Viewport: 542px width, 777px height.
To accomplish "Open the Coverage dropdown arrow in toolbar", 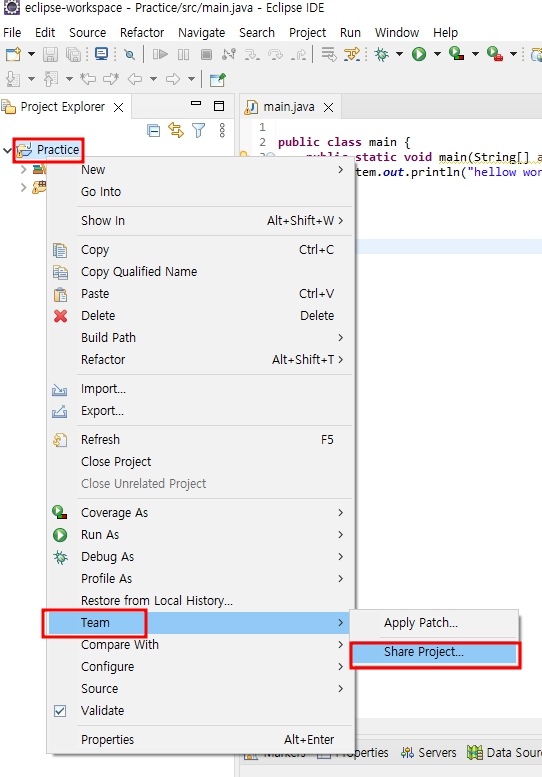I will 475,54.
